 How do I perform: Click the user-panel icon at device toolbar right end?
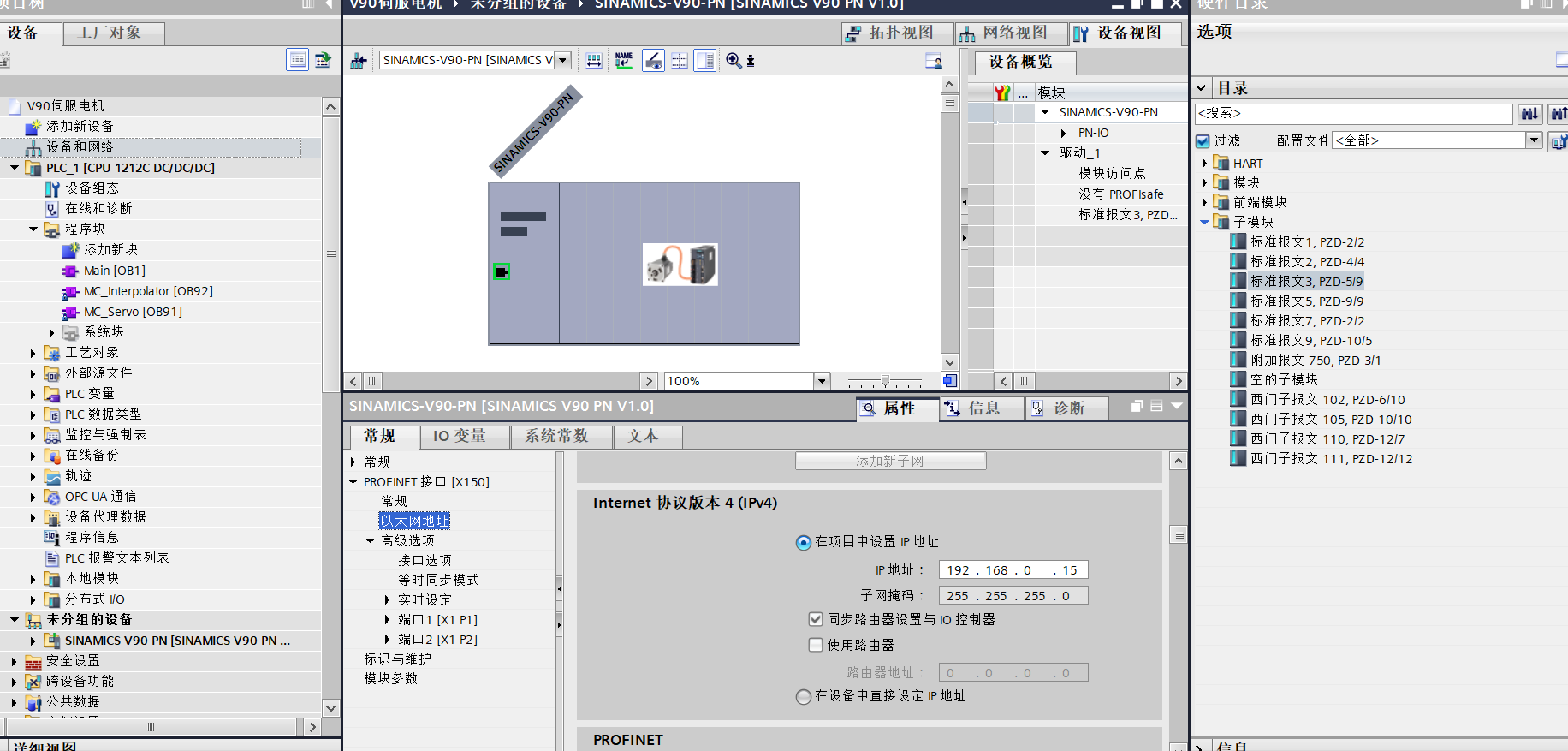[934, 61]
